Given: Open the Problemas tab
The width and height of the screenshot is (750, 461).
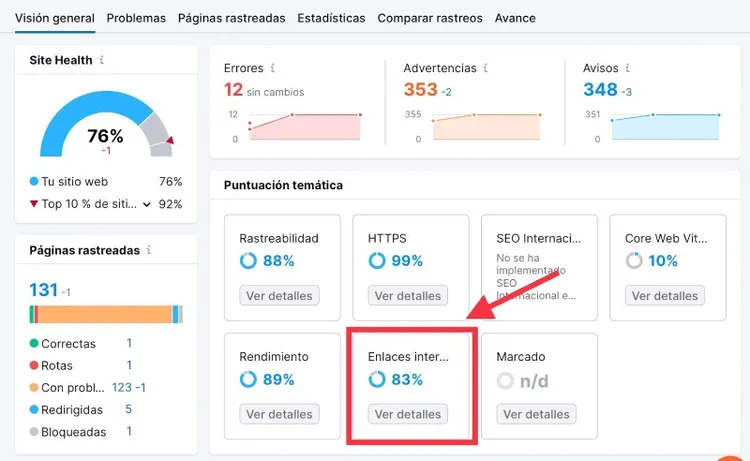Looking at the screenshot, I should point(136,18).
